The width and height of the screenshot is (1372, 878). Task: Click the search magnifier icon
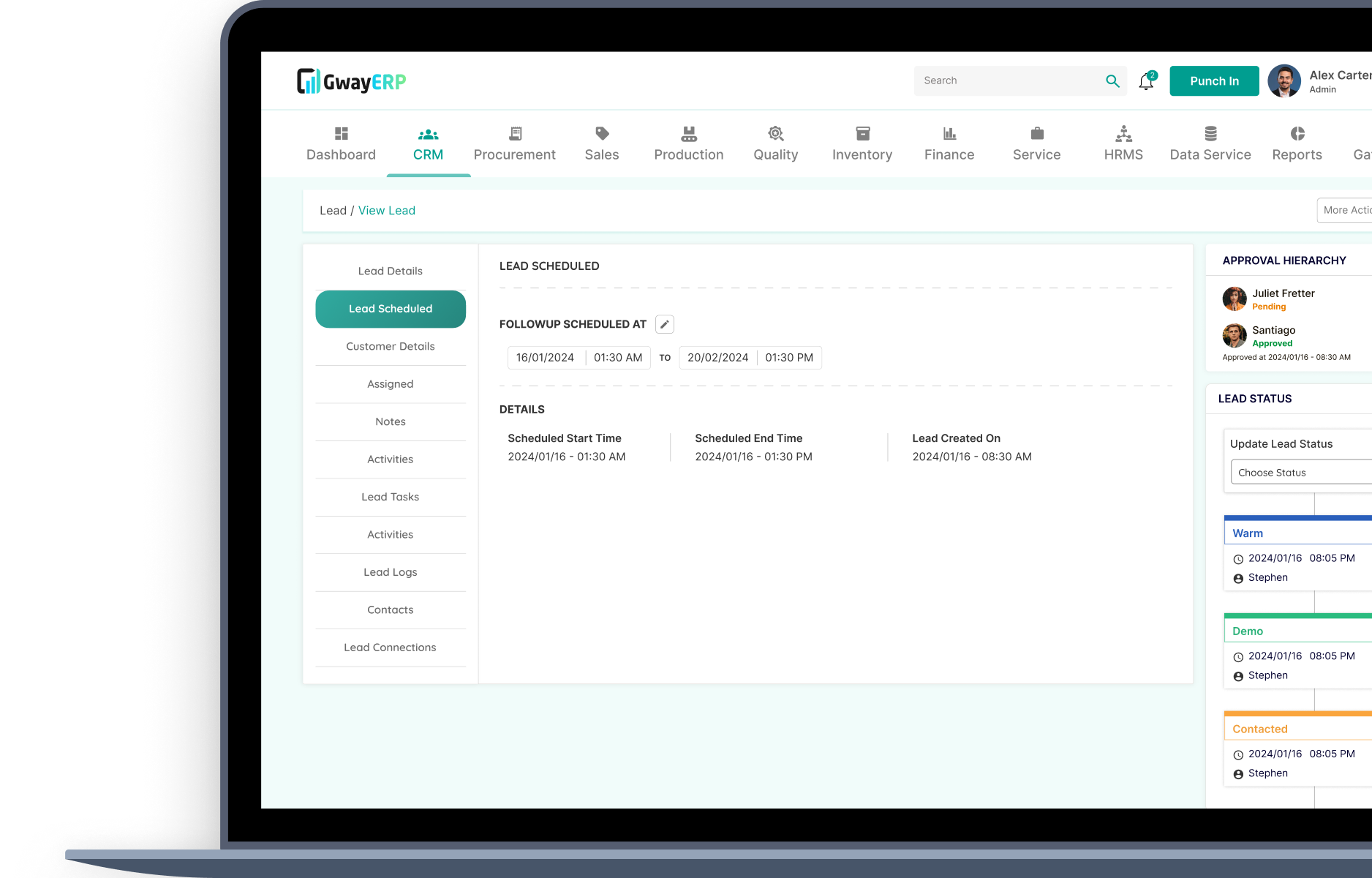click(1112, 81)
